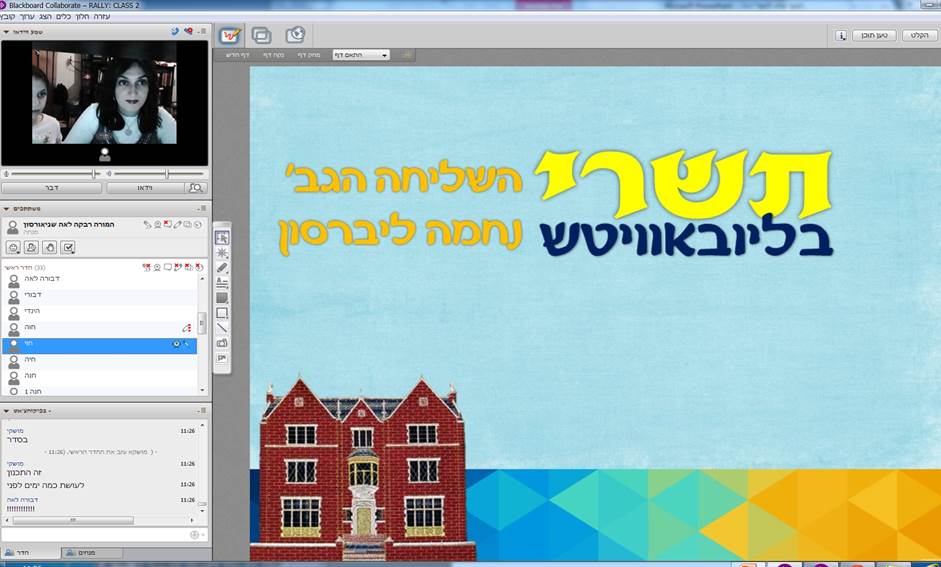Viewport: 941px width, 567px height.
Task: Click the Step Away status button
Action: [31, 247]
